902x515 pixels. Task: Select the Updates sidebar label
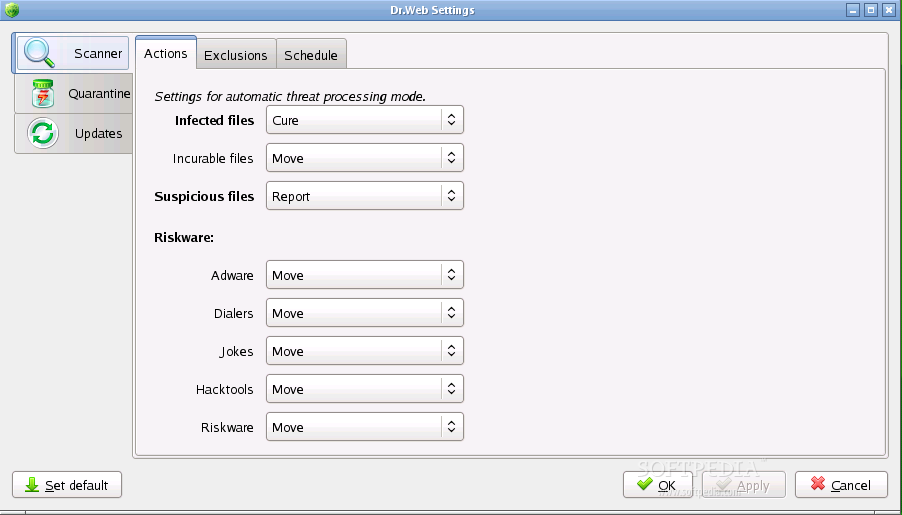pos(98,133)
